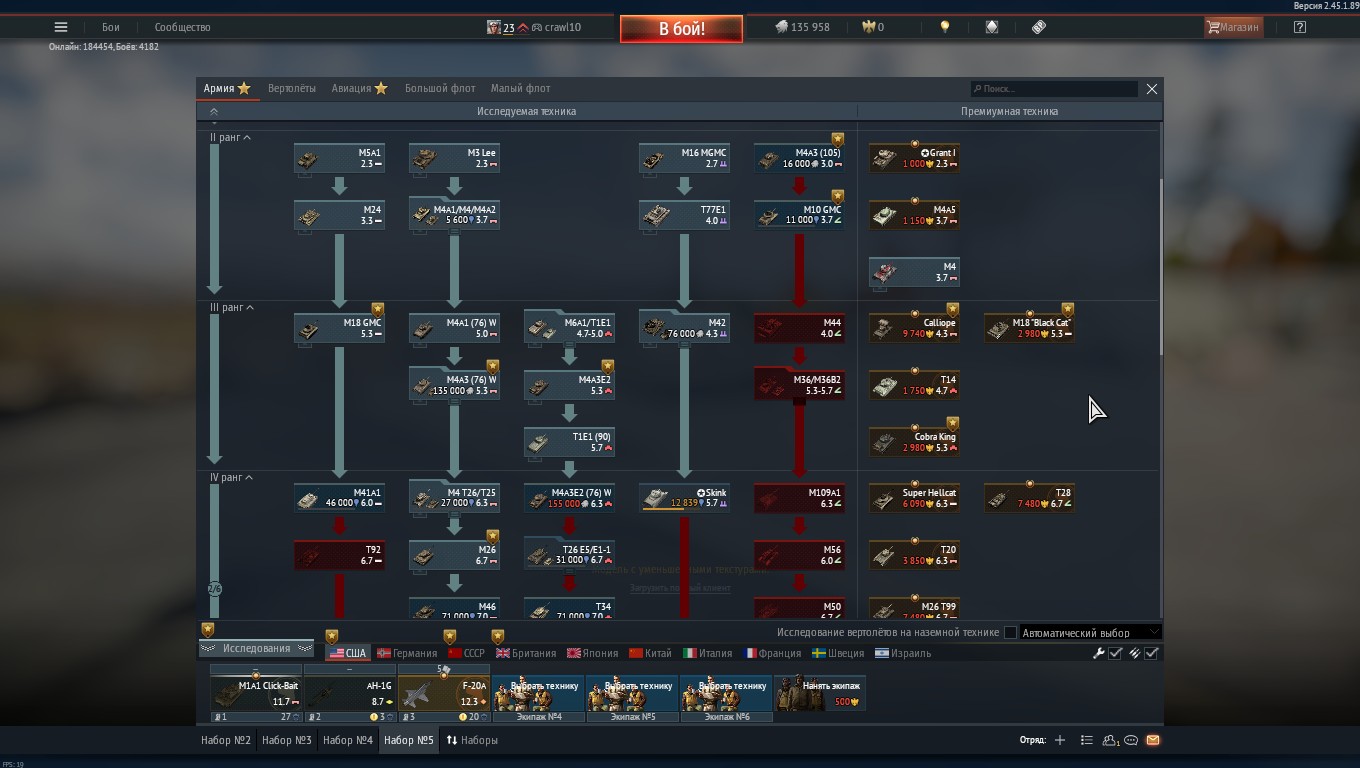This screenshot has height=768, width=1360.
Task: Select the США nation tab
Action: pos(348,653)
